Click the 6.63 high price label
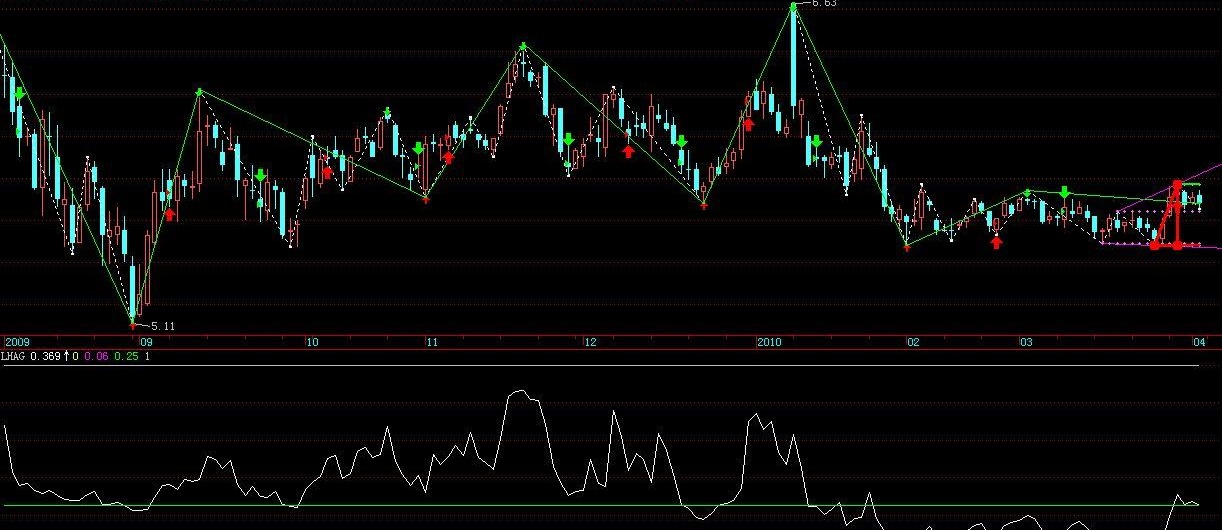1222x530 pixels. [x=824, y=4]
